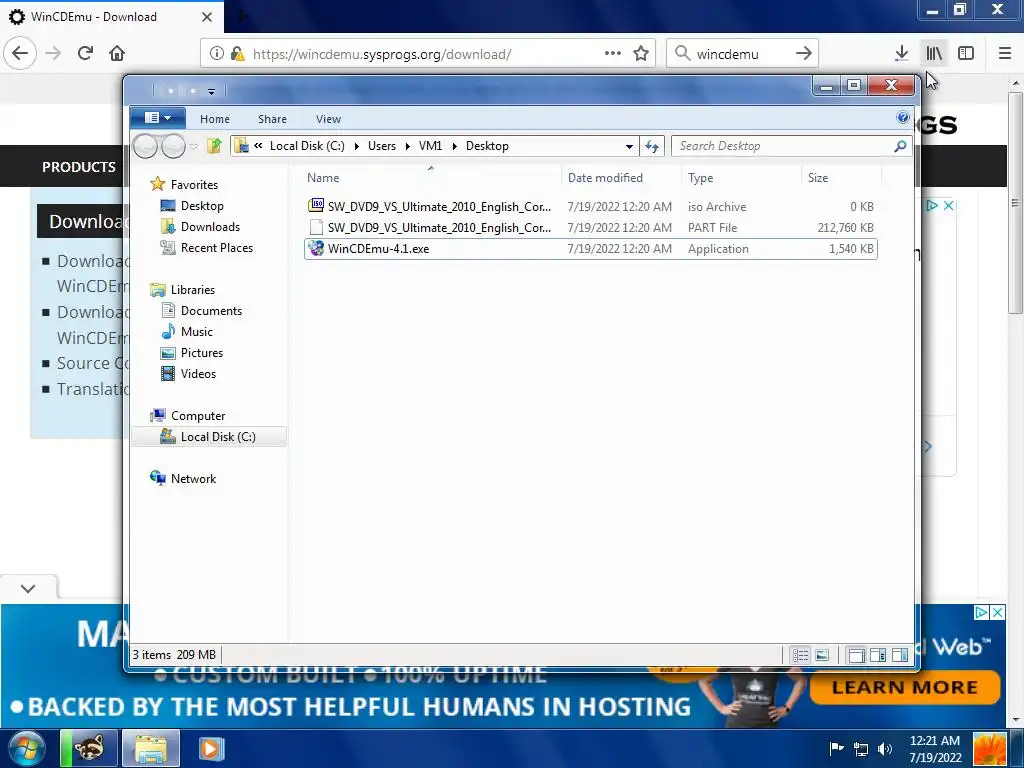Open the Share ribbon tab
The image size is (1024, 768).
click(272, 119)
